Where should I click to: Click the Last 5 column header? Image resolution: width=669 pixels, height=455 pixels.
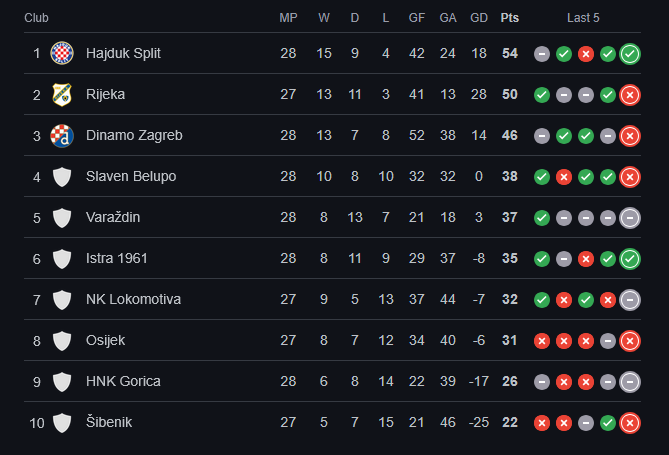pyautogui.click(x=583, y=18)
